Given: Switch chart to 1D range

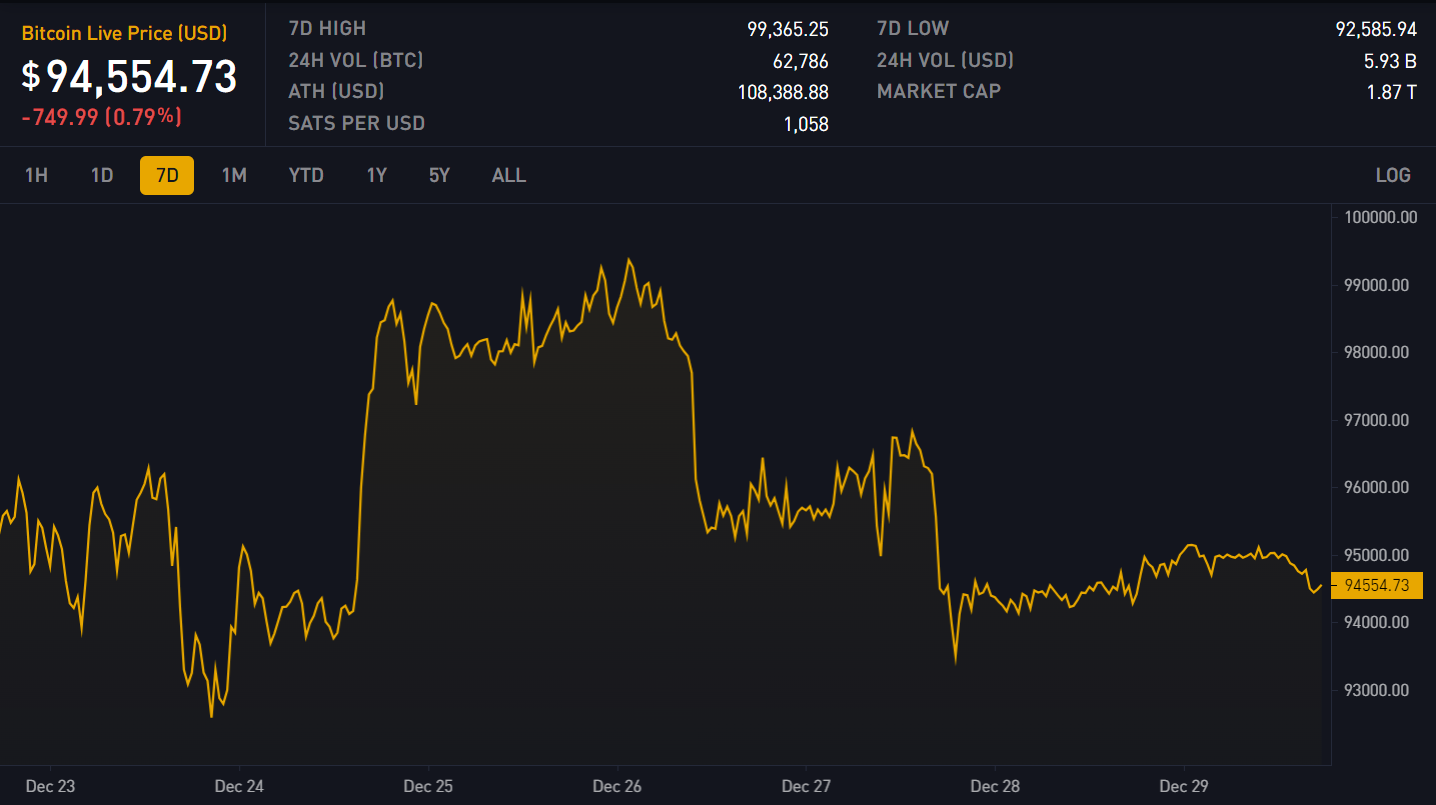Looking at the screenshot, I should click(x=102, y=175).
